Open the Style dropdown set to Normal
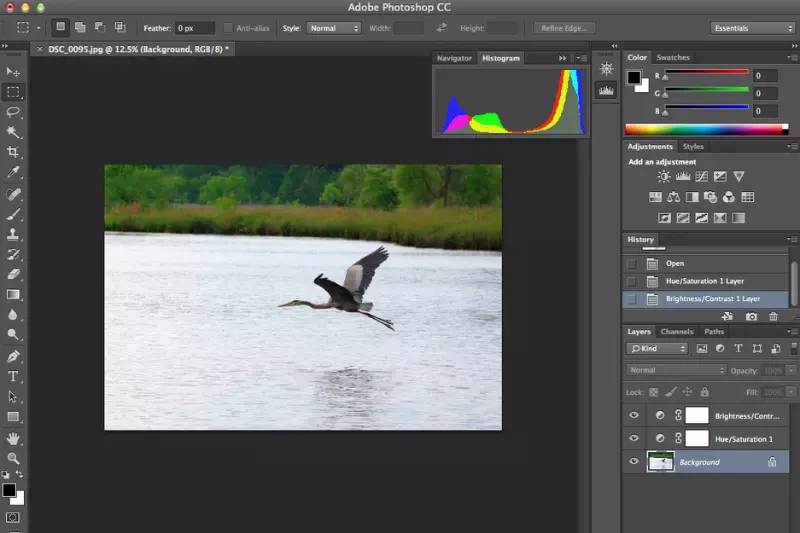 tap(334, 28)
